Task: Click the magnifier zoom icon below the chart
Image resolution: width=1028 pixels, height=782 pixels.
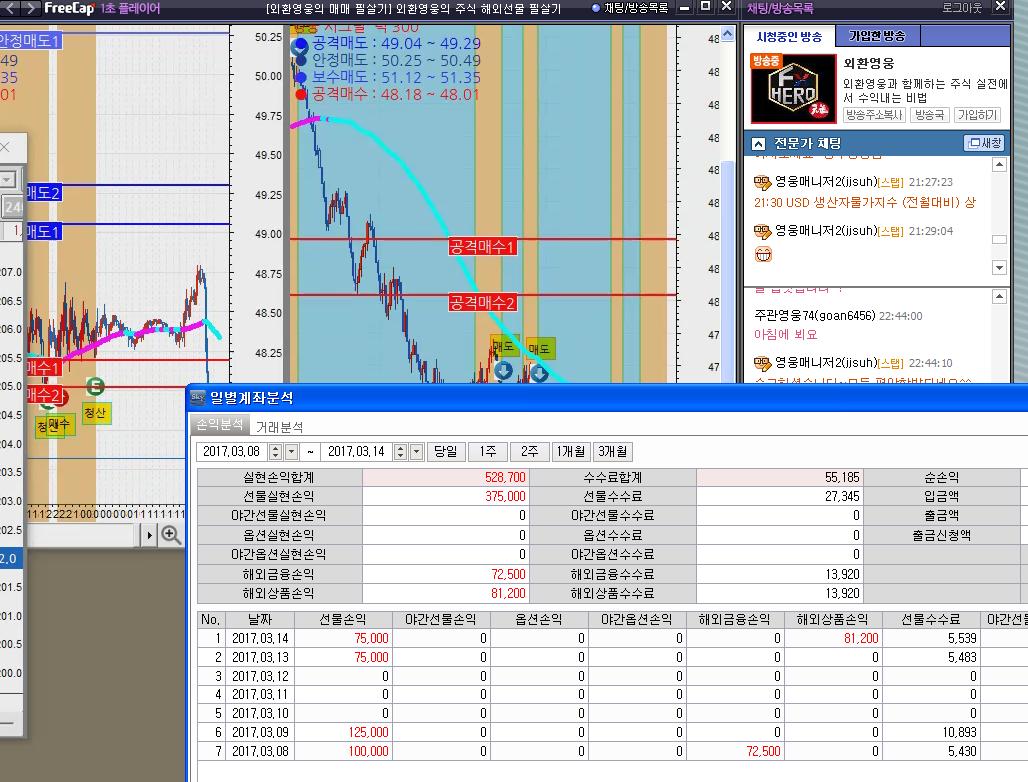Action: pos(171,535)
